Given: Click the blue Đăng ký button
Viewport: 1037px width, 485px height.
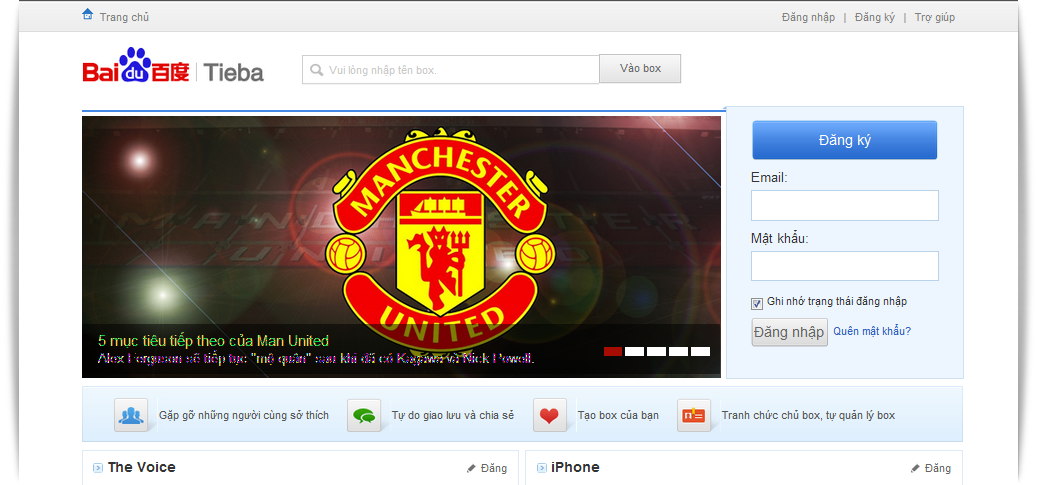Looking at the screenshot, I should pos(845,140).
